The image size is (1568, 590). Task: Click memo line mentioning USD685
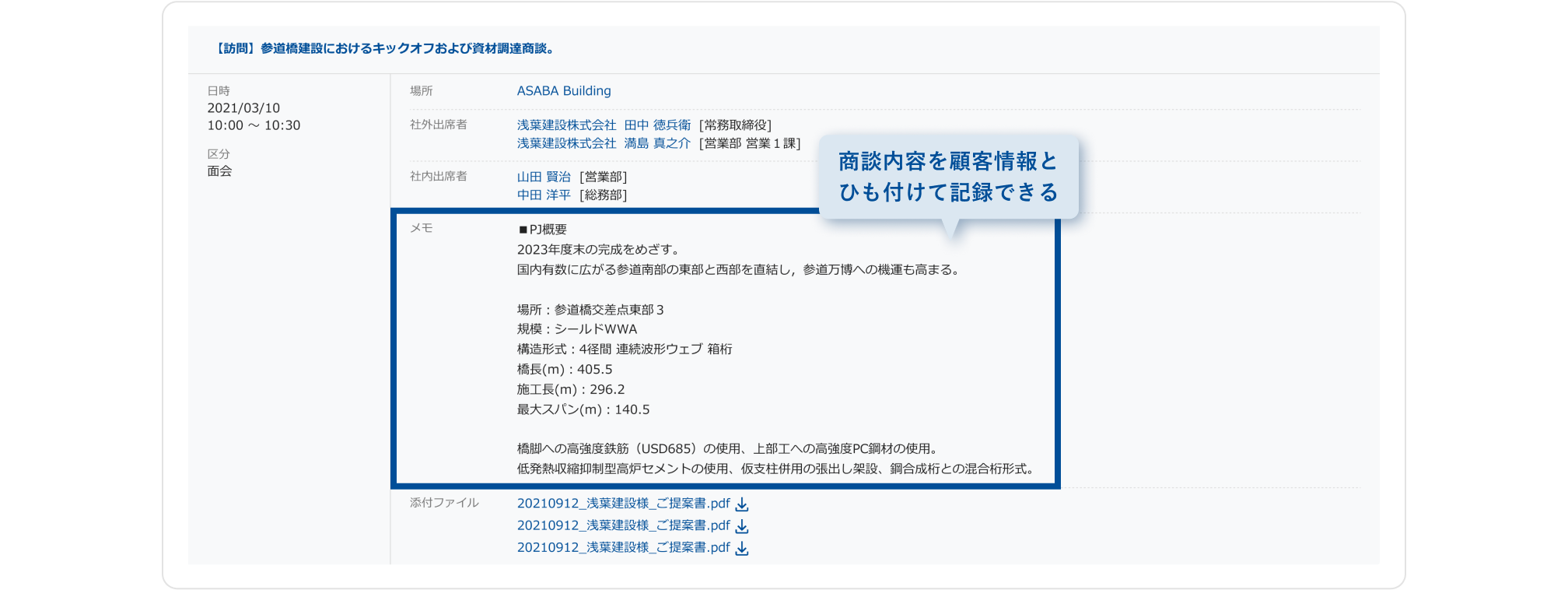(x=730, y=449)
